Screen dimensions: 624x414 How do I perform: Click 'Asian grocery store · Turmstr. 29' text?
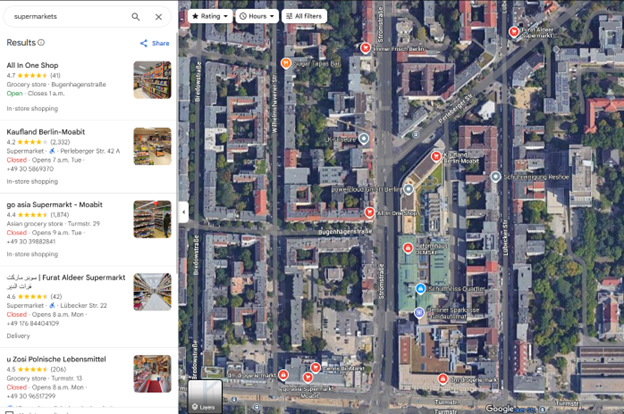coord(53,224)
